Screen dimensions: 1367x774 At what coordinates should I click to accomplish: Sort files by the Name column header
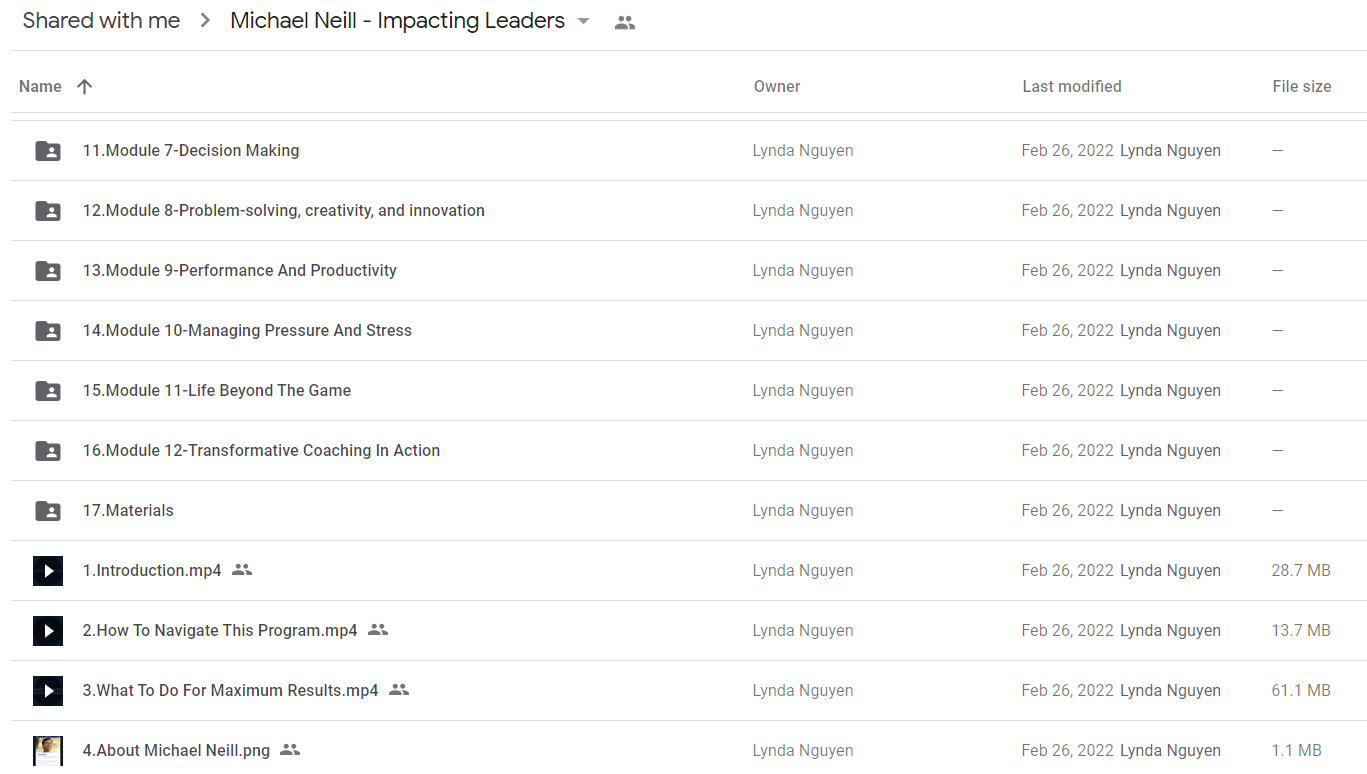click(40, 86)
